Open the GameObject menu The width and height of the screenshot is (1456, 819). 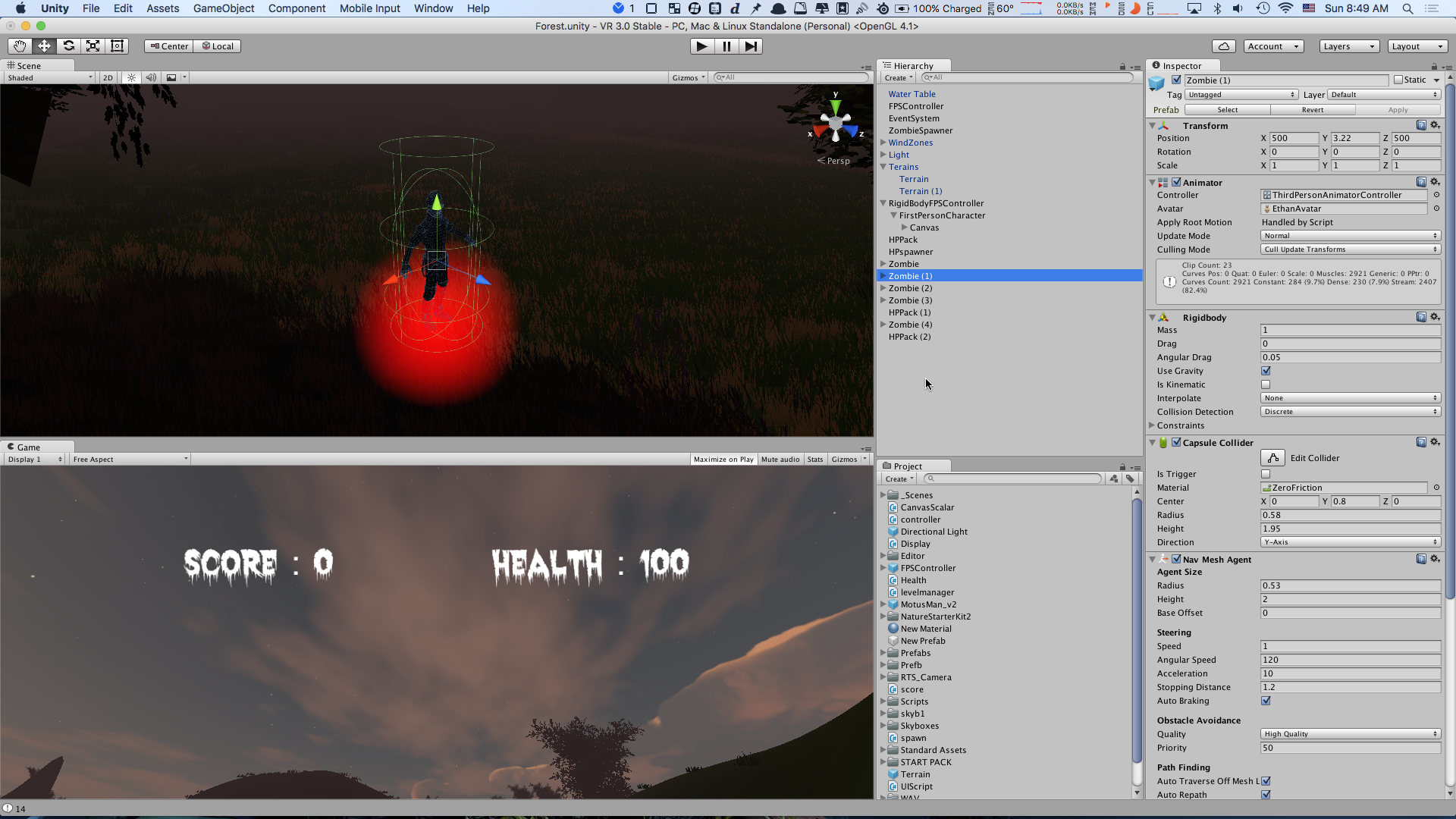[x=224, y=8]
